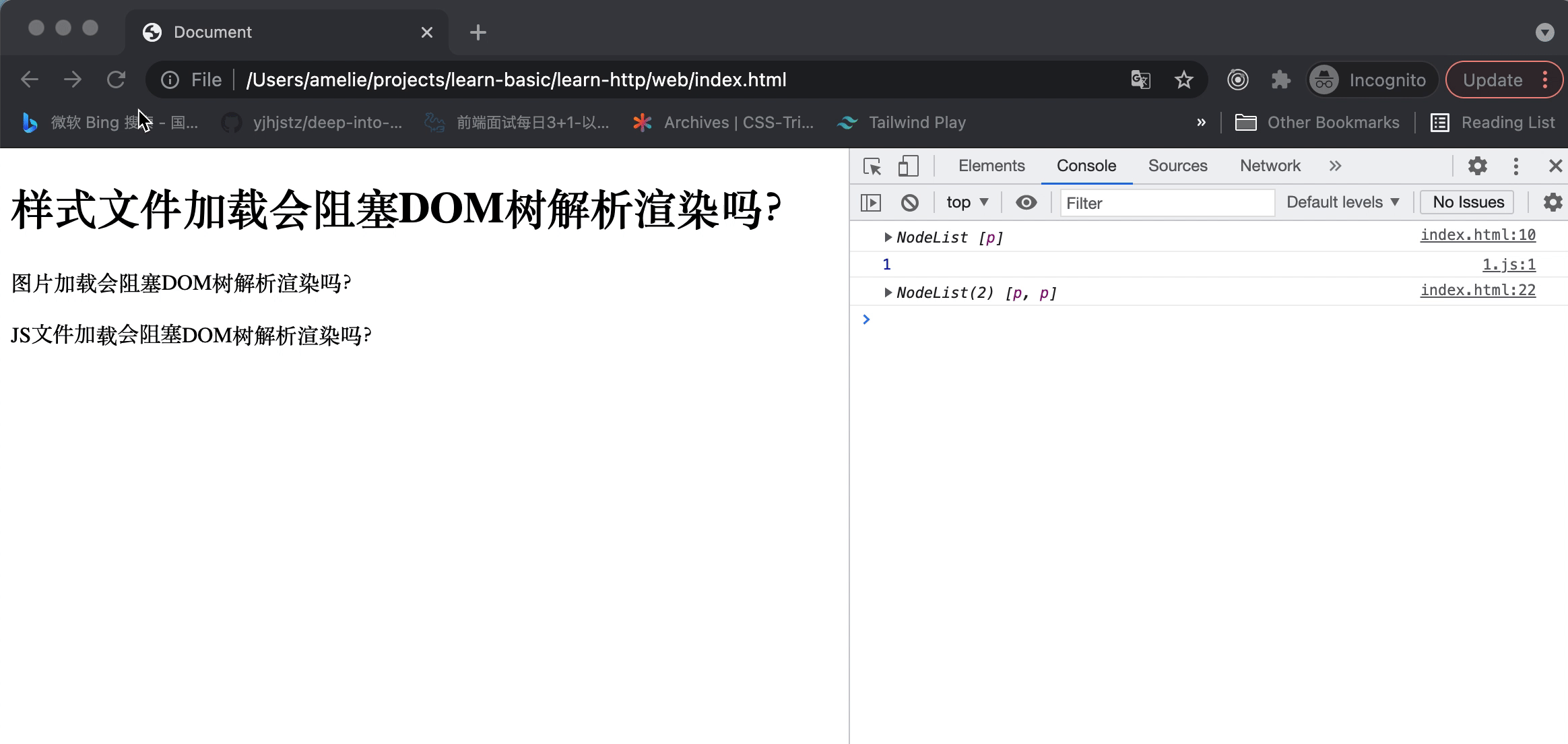Expand the NodeList [p] log entry
The image size is (1568, 744).
tap(889, 237)
